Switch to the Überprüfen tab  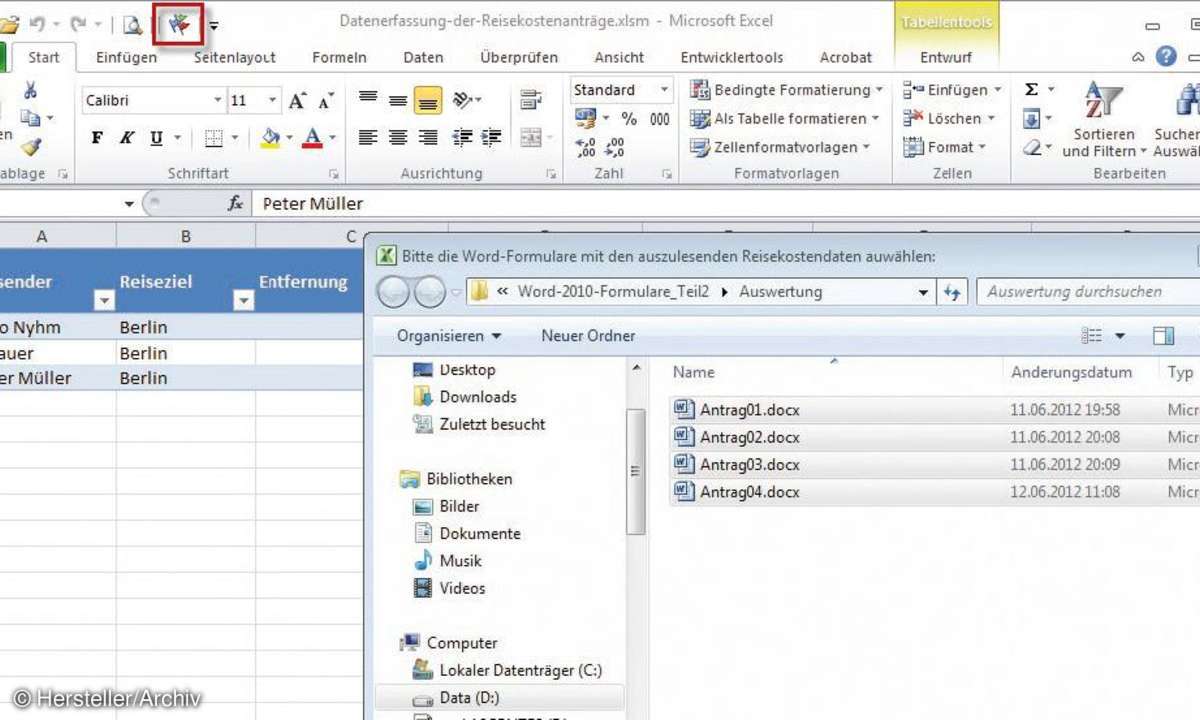[x=519, y=58]
